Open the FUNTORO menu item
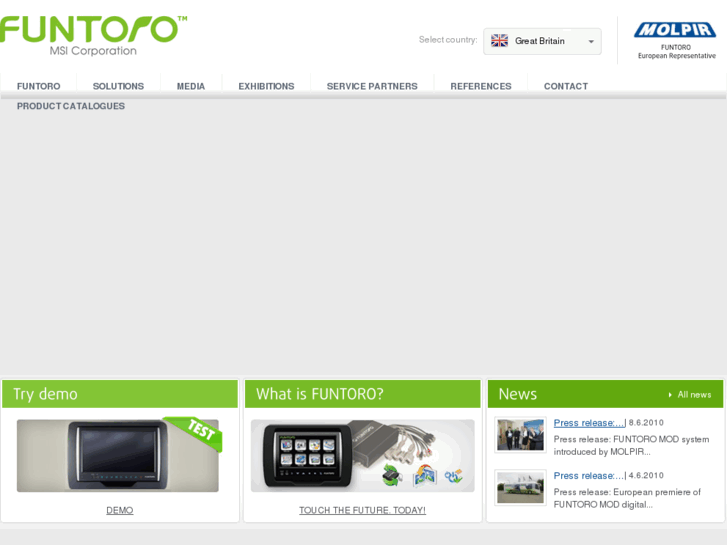727x545 pixels. point(38,86)
